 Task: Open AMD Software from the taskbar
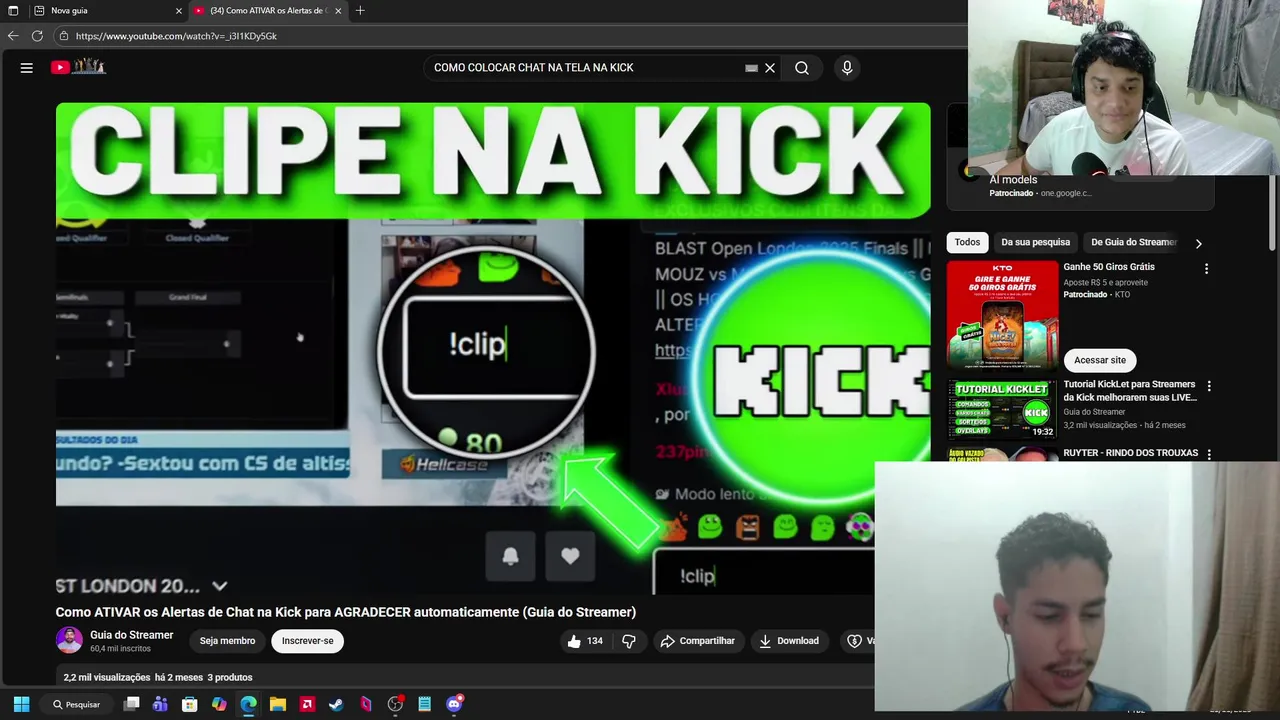(307, 704)
